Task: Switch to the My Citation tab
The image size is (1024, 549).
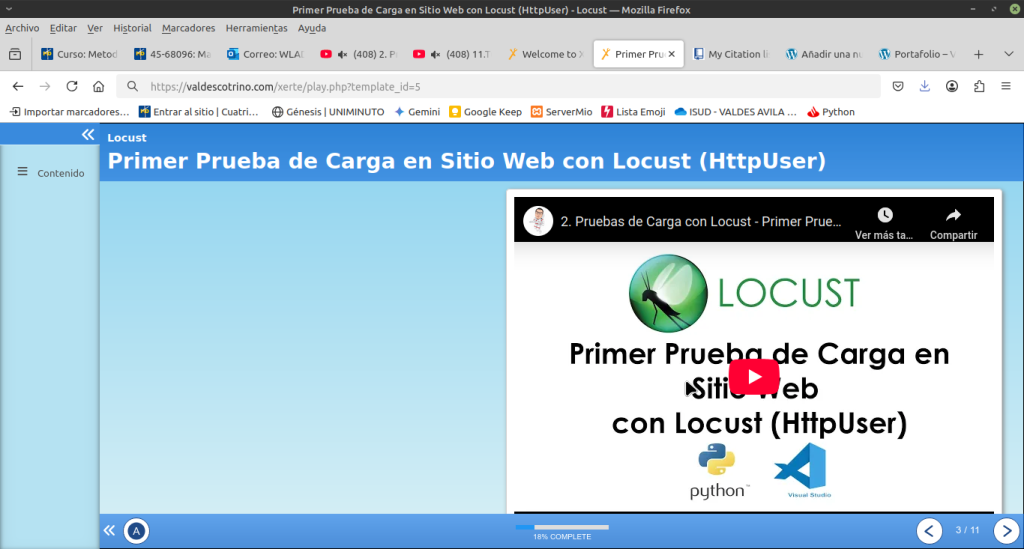Action: [x=731, y=54]
